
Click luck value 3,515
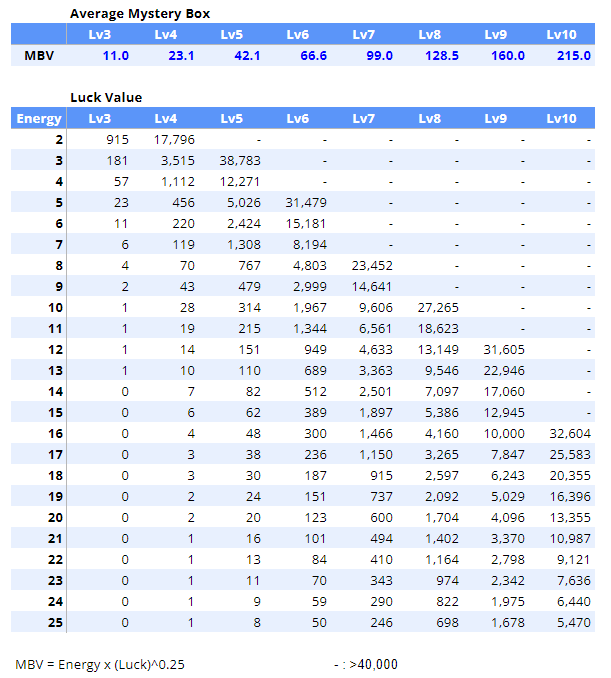178,161
